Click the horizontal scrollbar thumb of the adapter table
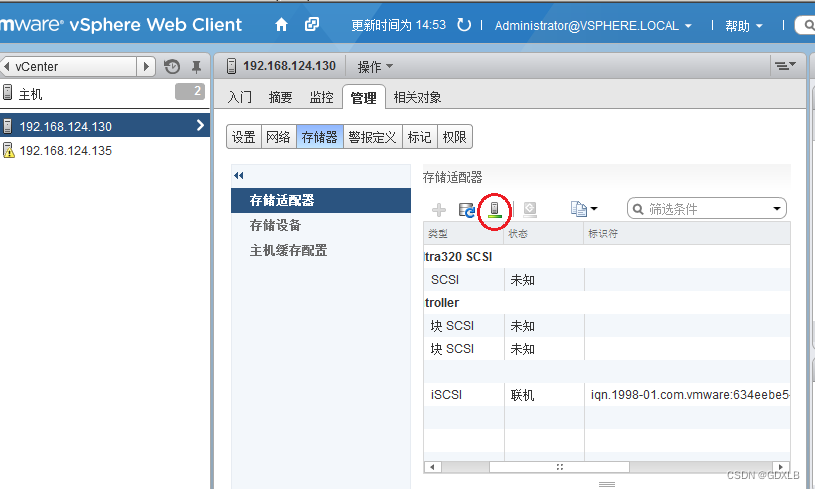This screenshot has height=489, width=815. 559,467
